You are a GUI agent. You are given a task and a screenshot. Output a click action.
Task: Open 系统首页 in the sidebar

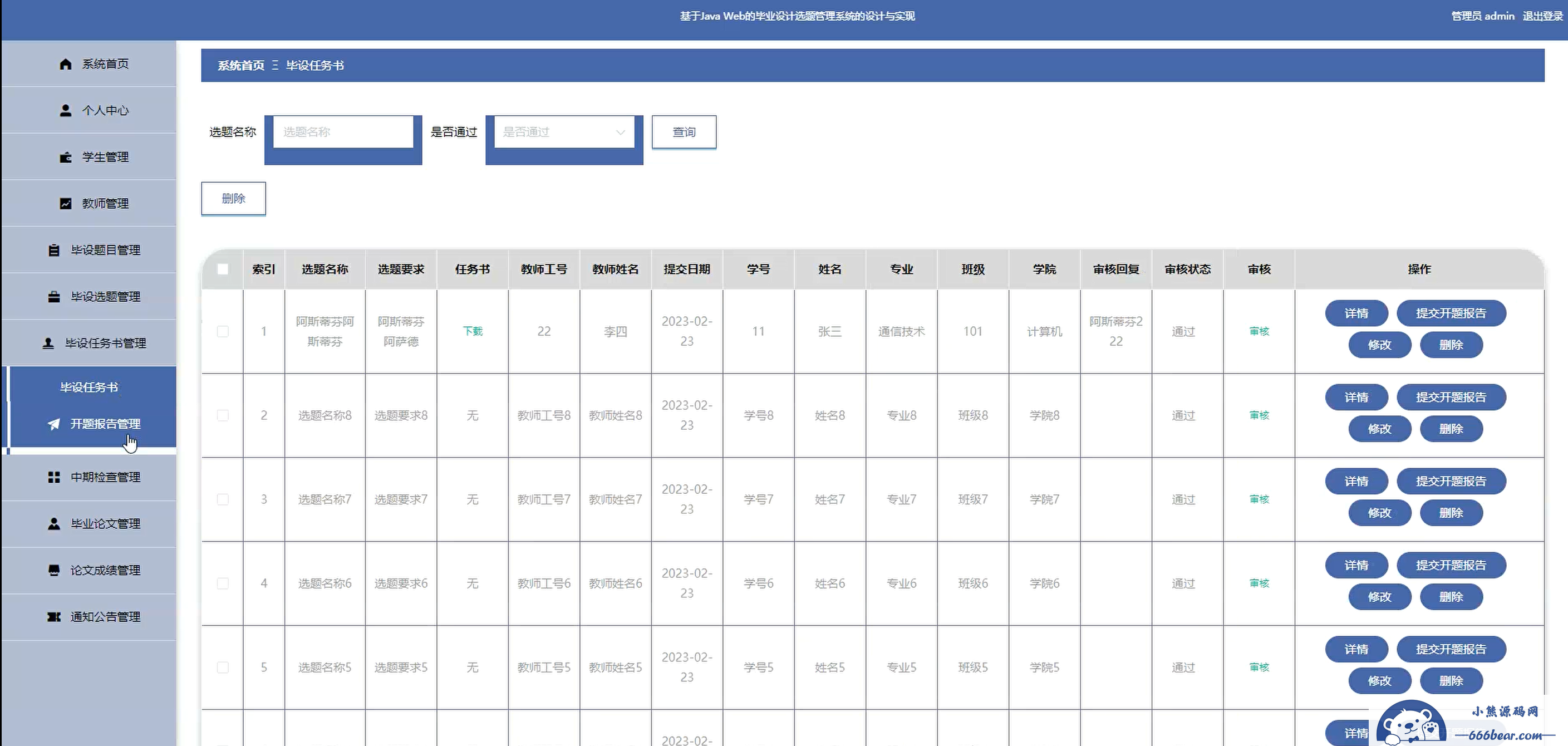(x=89, y=64)
